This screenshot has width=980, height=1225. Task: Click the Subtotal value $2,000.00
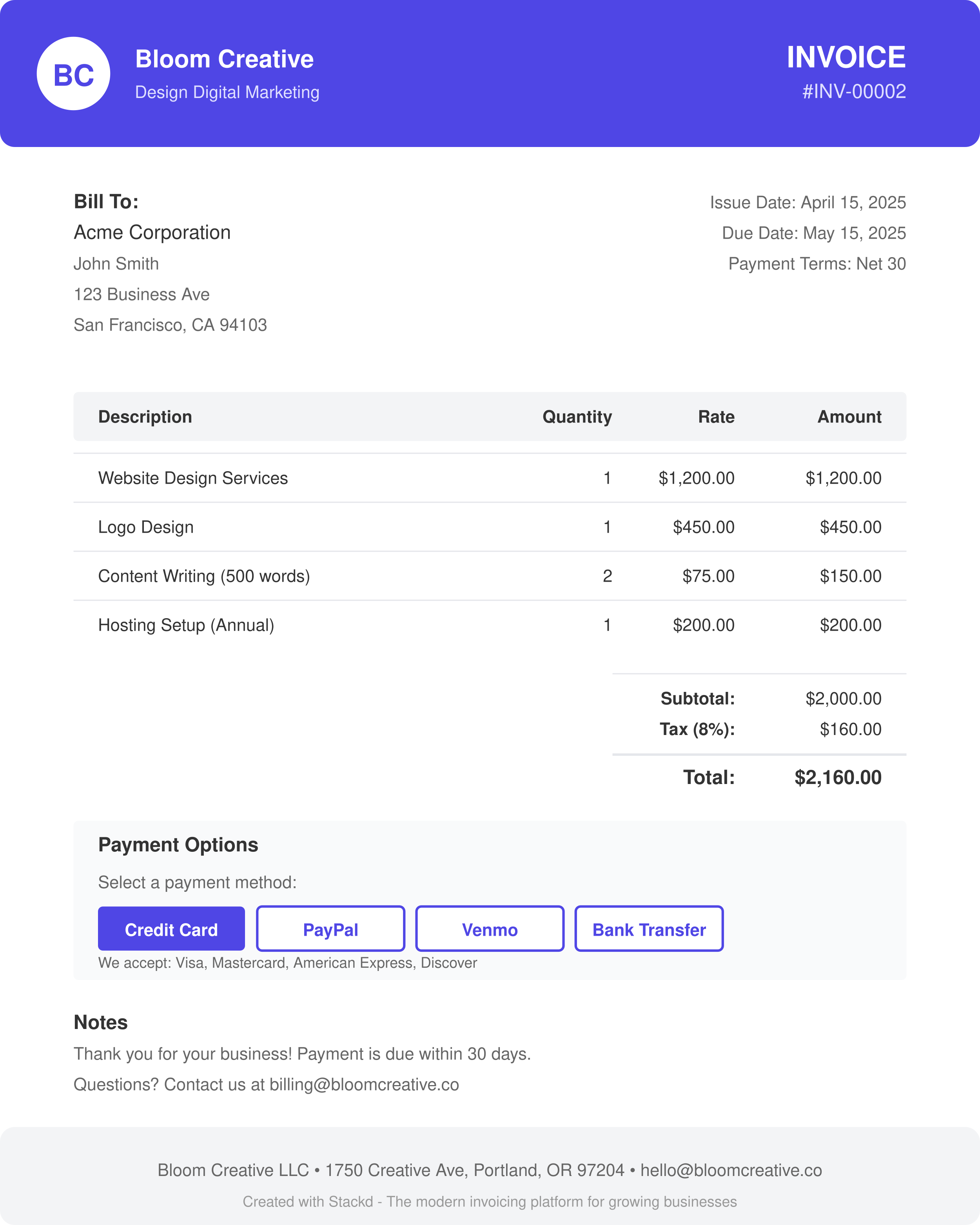point(844,698)
